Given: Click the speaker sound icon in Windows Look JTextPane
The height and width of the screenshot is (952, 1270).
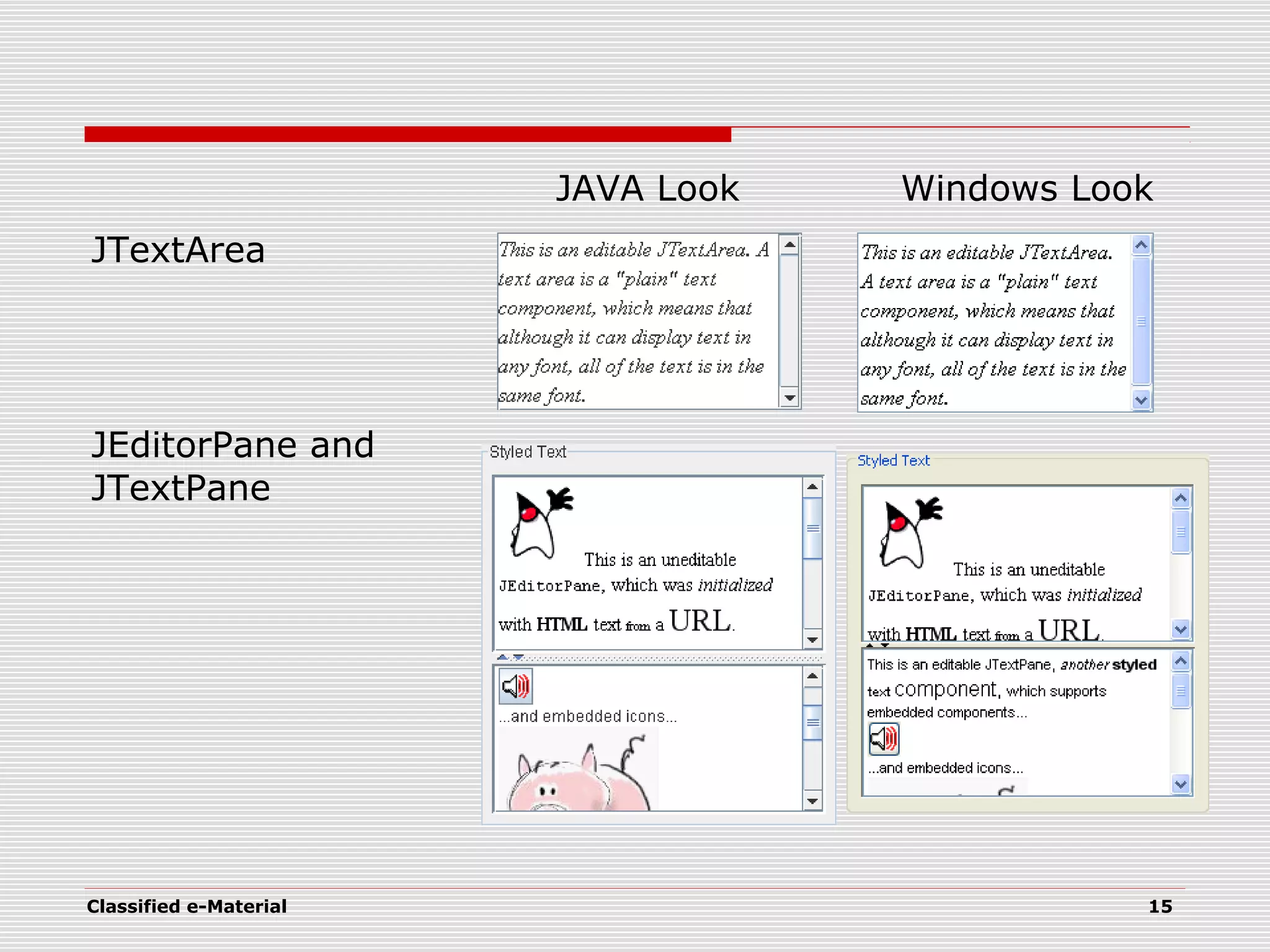Looking at the screenshot, I should (884, 739).
